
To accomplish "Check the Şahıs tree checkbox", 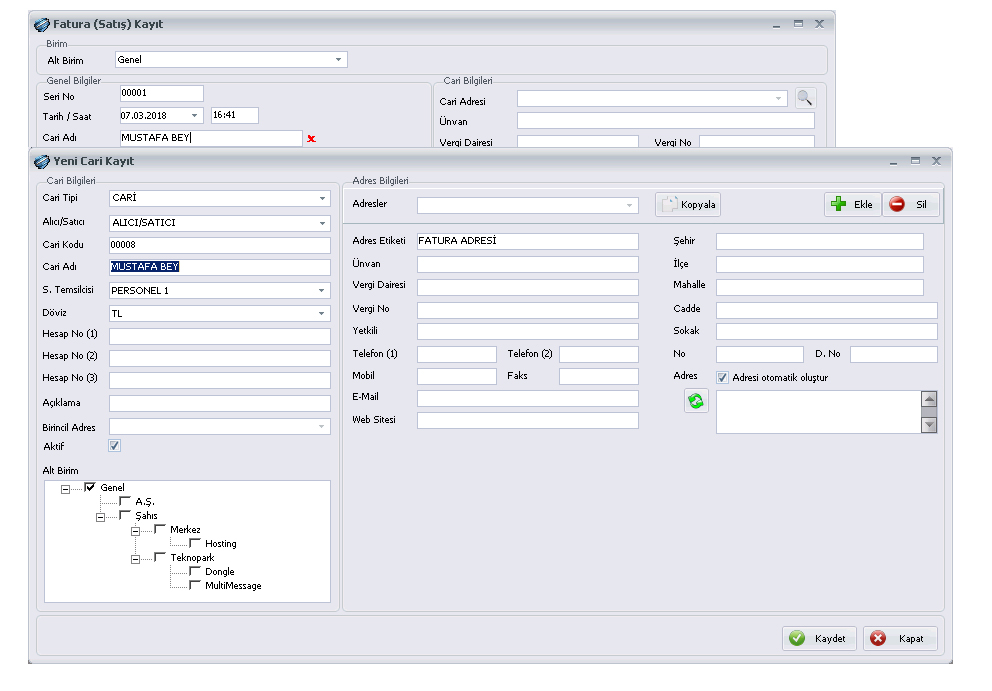I will click(x=125, y=515).
